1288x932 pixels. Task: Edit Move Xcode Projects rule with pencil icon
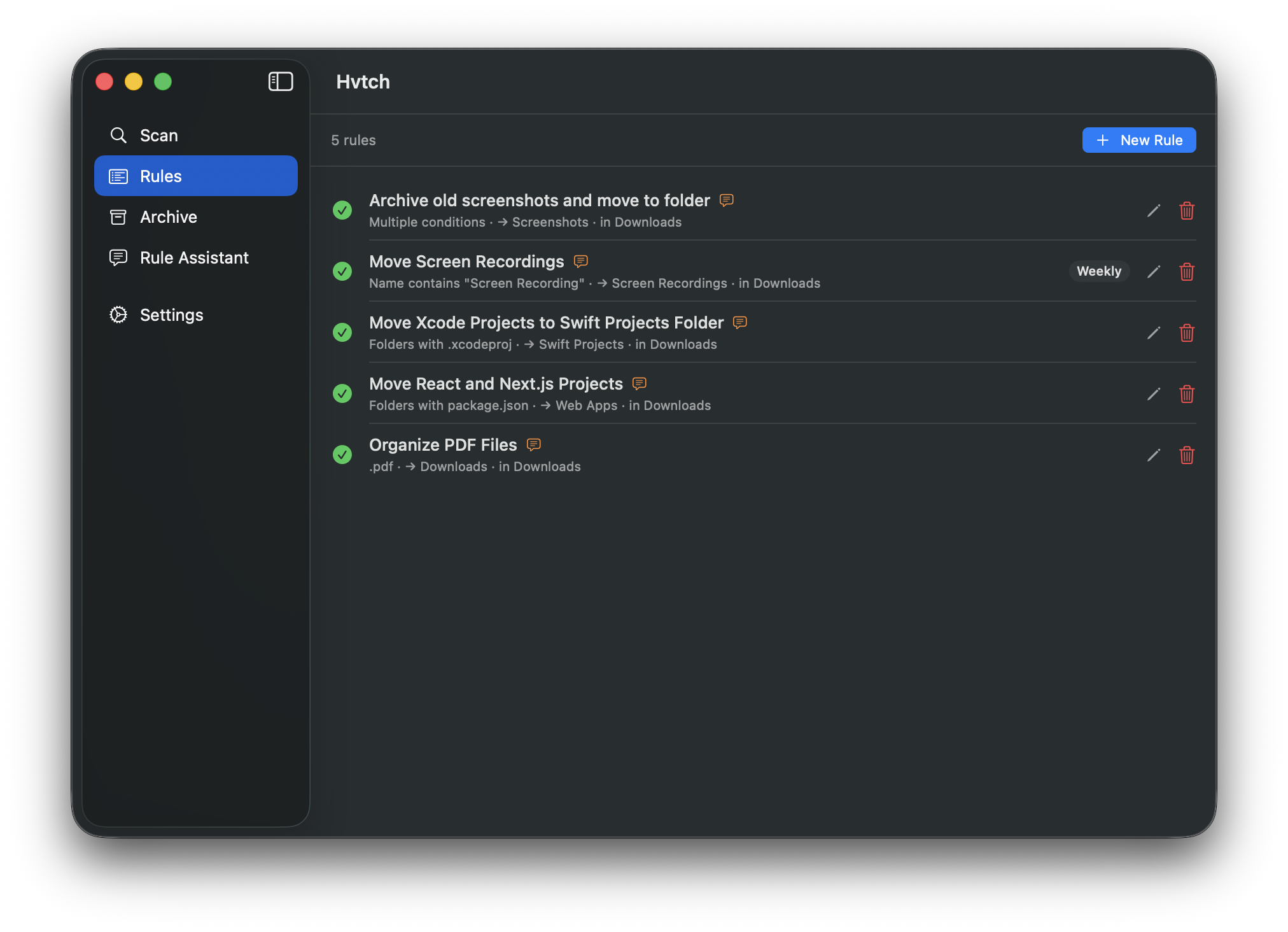[x=1153, y=333]
